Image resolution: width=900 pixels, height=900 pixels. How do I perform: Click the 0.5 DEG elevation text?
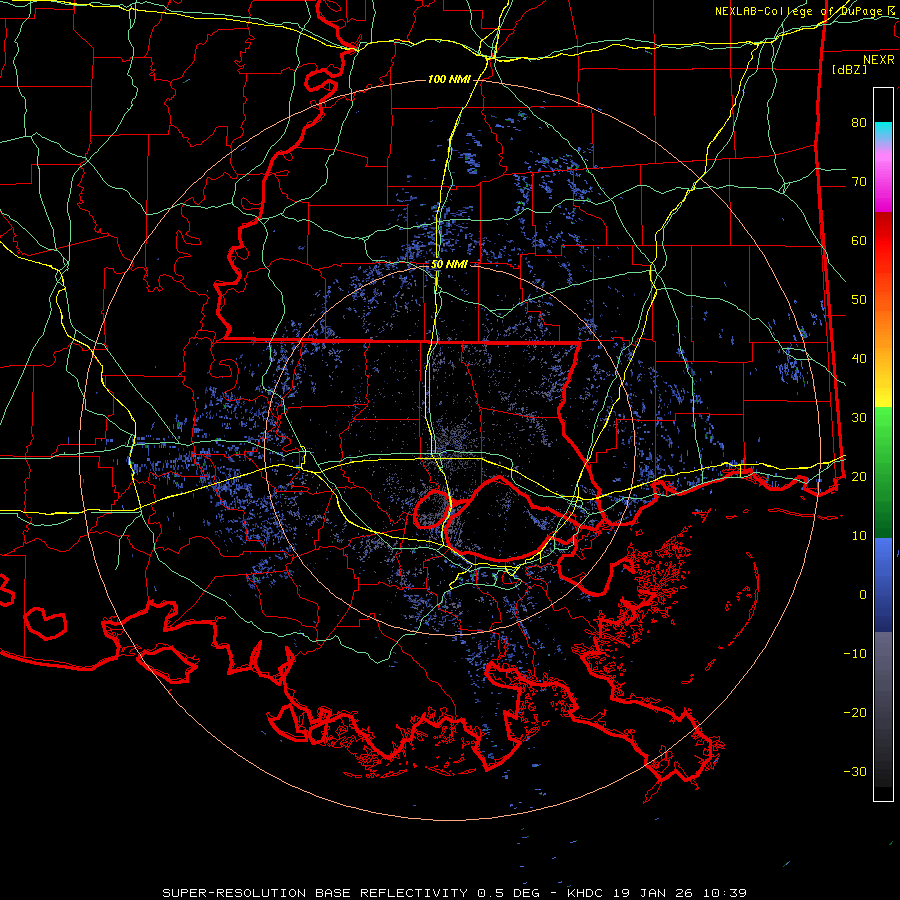508,893
